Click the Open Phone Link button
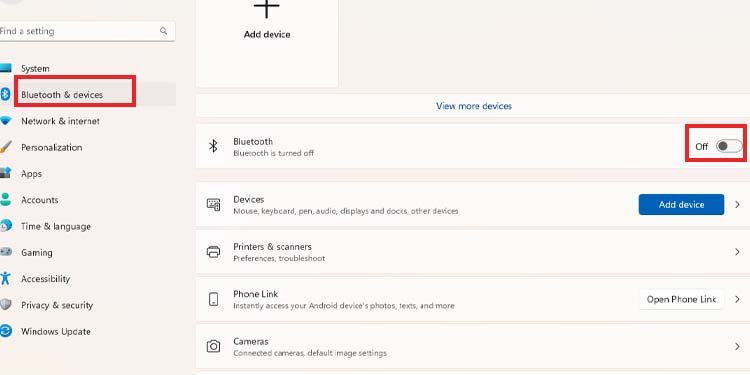The width and height of the screenshot is (750, 375). (x=681, y=299)
